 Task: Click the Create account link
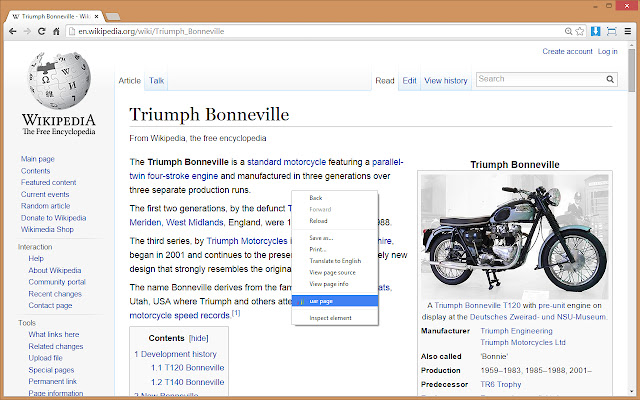point(566,51)
